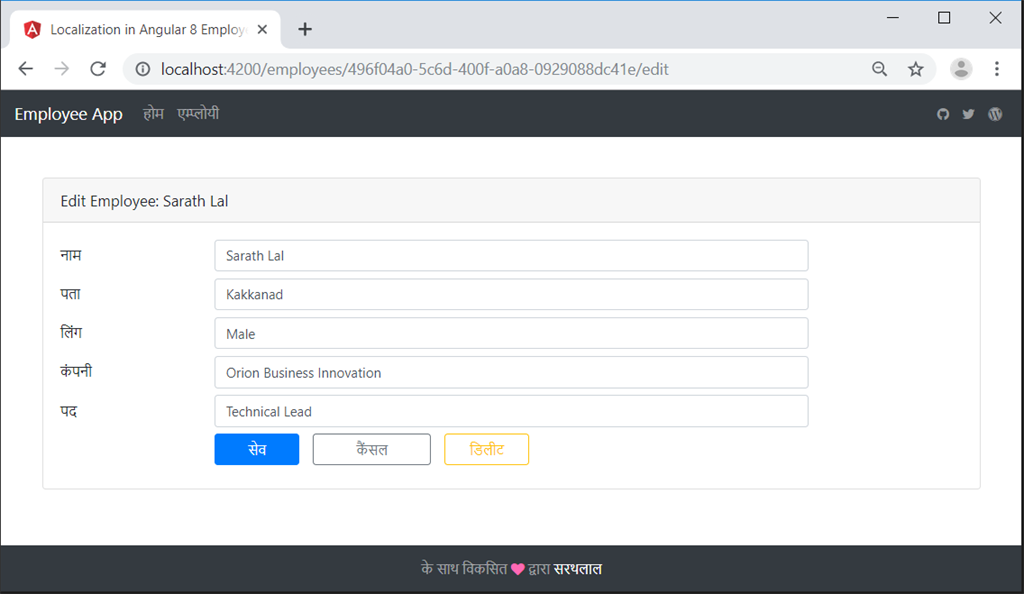
Task: Bookmark the page using the star icon
Action: point(915,69)
